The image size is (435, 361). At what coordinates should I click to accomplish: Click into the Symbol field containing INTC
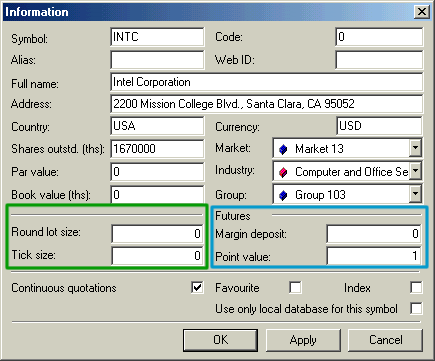point(157,37)
